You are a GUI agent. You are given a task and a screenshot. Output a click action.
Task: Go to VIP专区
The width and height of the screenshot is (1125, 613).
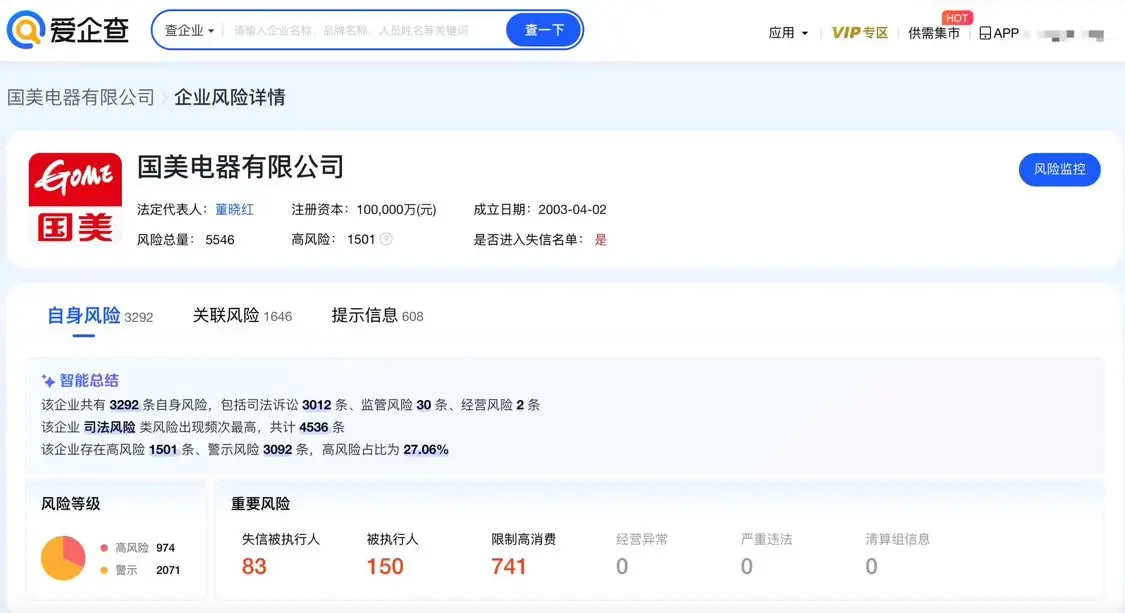[860, 33]
